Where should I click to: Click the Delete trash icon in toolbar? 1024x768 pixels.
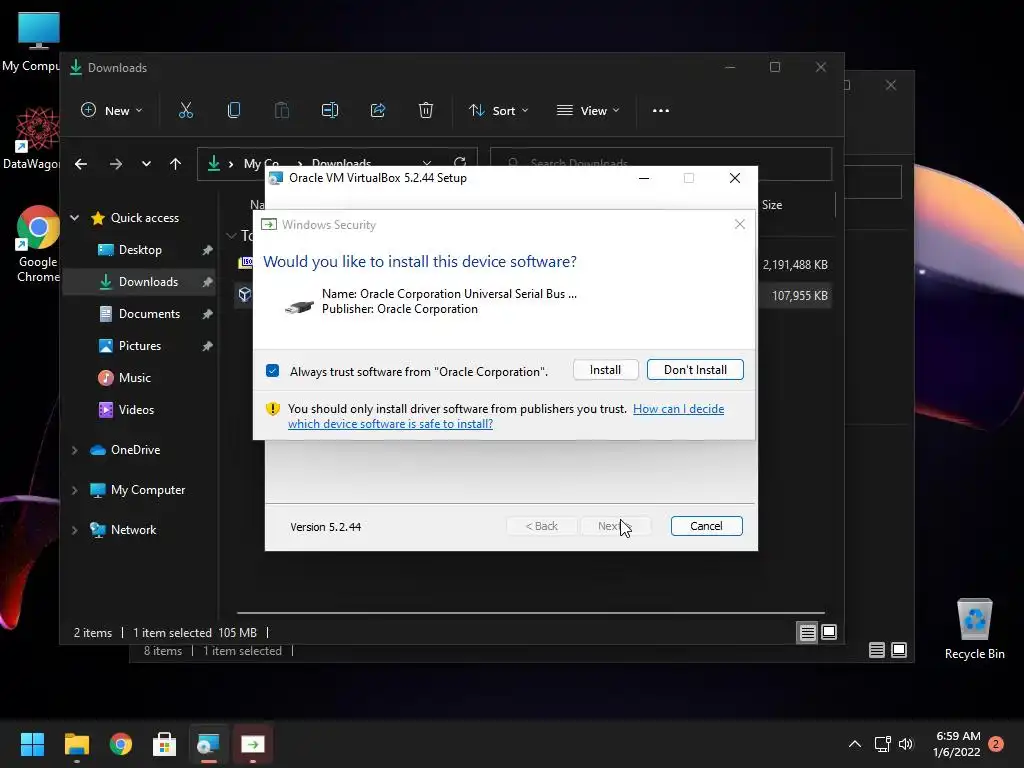tap(426, 110)
